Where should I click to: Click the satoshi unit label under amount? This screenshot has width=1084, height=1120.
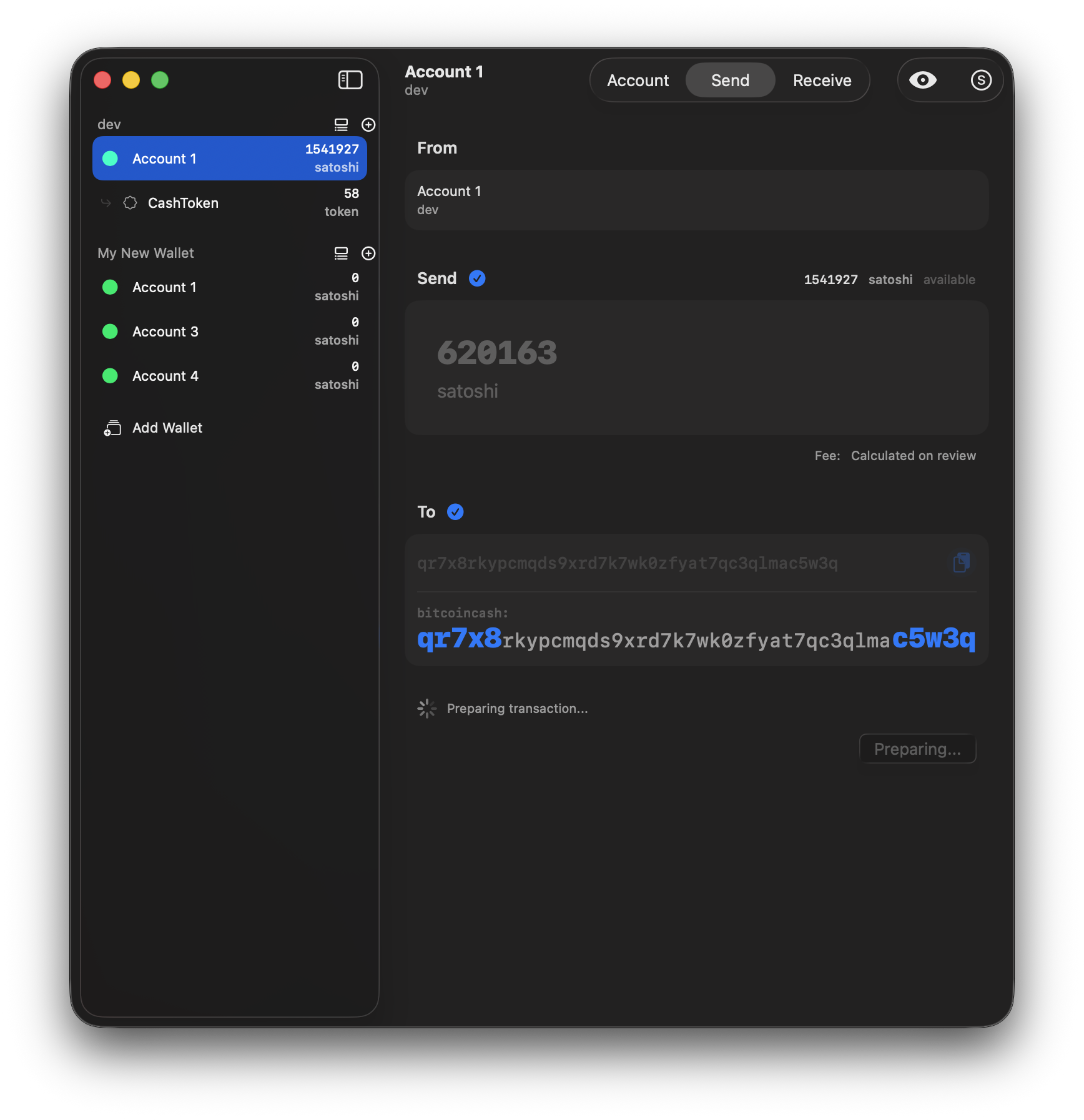[468, 391]
